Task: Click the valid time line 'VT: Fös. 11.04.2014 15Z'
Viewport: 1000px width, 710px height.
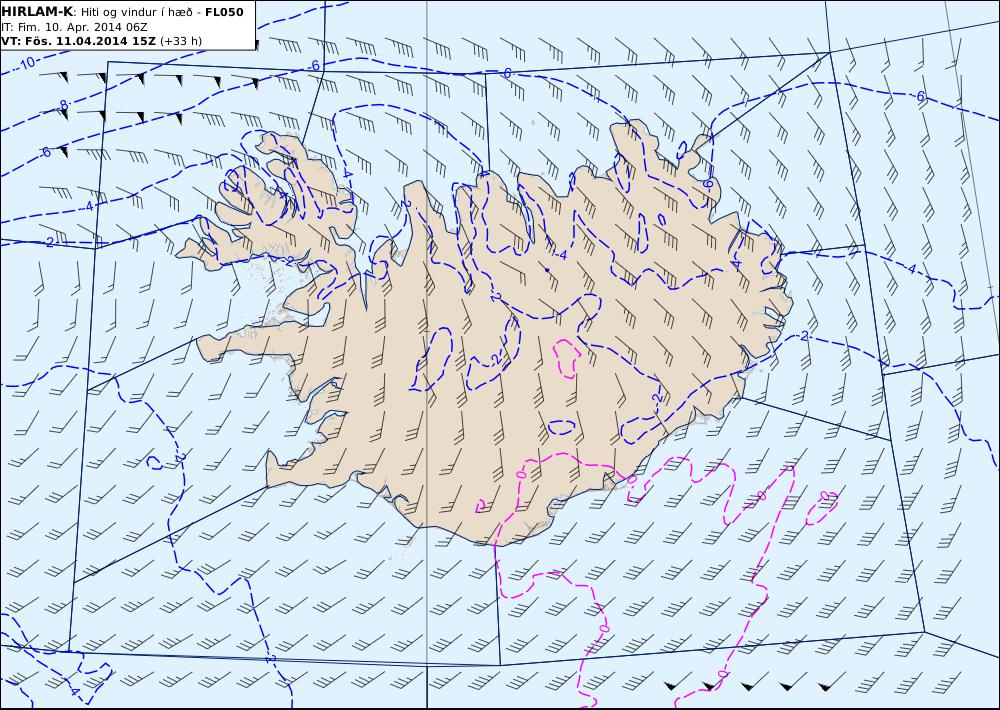Action: [78, 41]
